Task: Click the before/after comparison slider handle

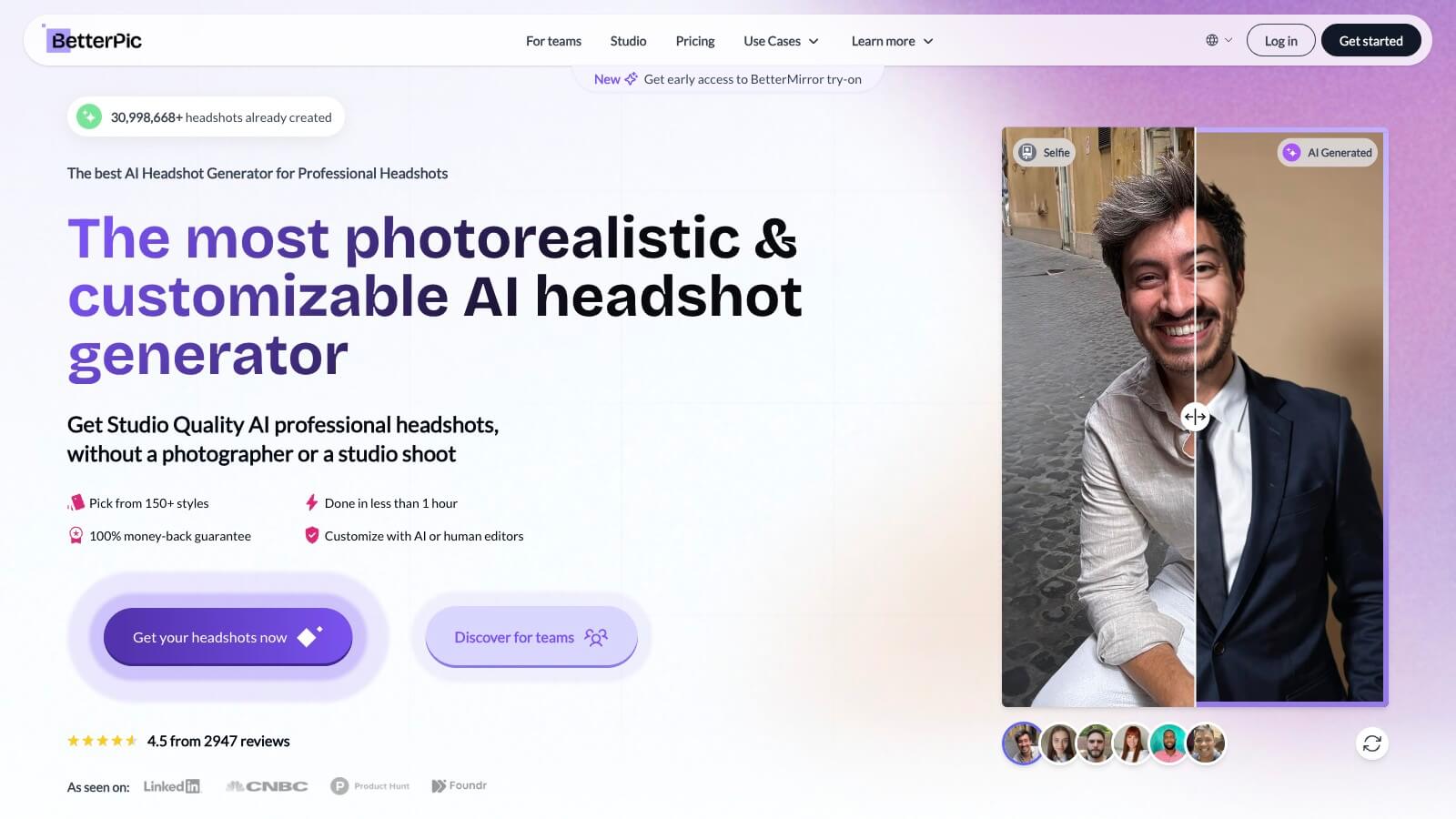Action: tap(1195, 417)
